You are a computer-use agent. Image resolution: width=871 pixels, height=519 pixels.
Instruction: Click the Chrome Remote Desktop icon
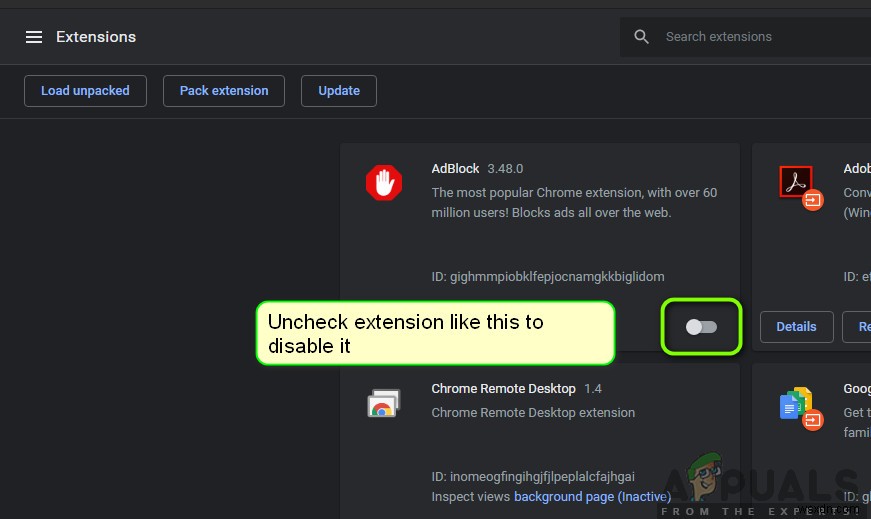click(383, 403)
